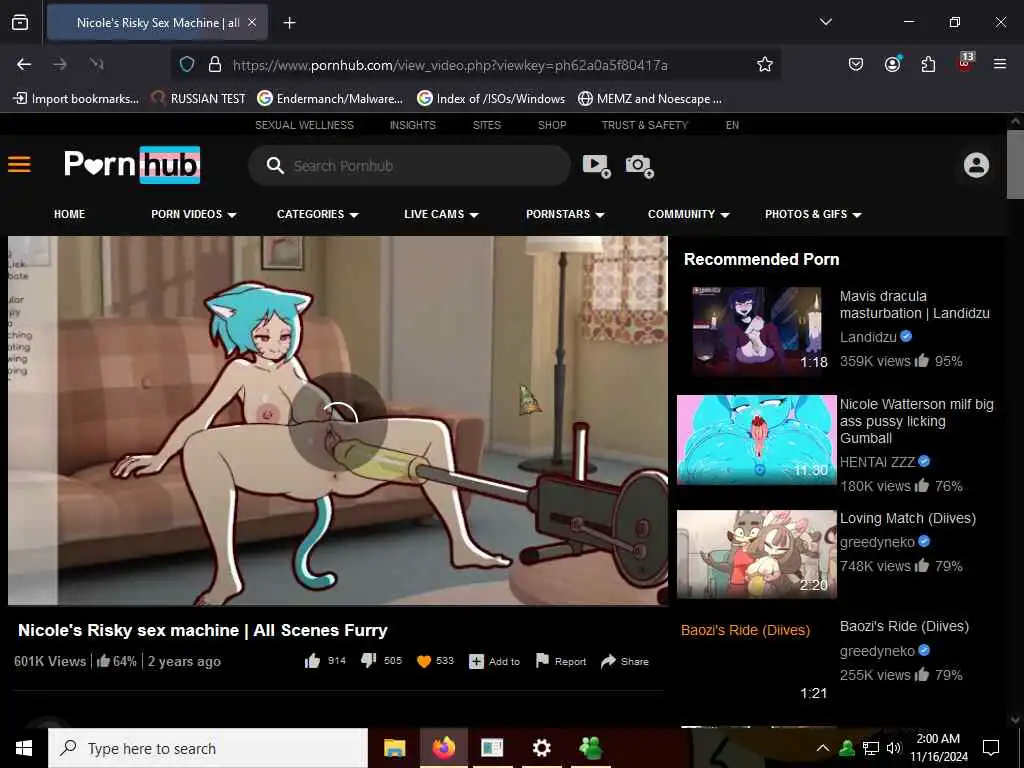The image size is (1024, 768).
Task: Click the thumbs up like icon
Action: tap(312, 661)
